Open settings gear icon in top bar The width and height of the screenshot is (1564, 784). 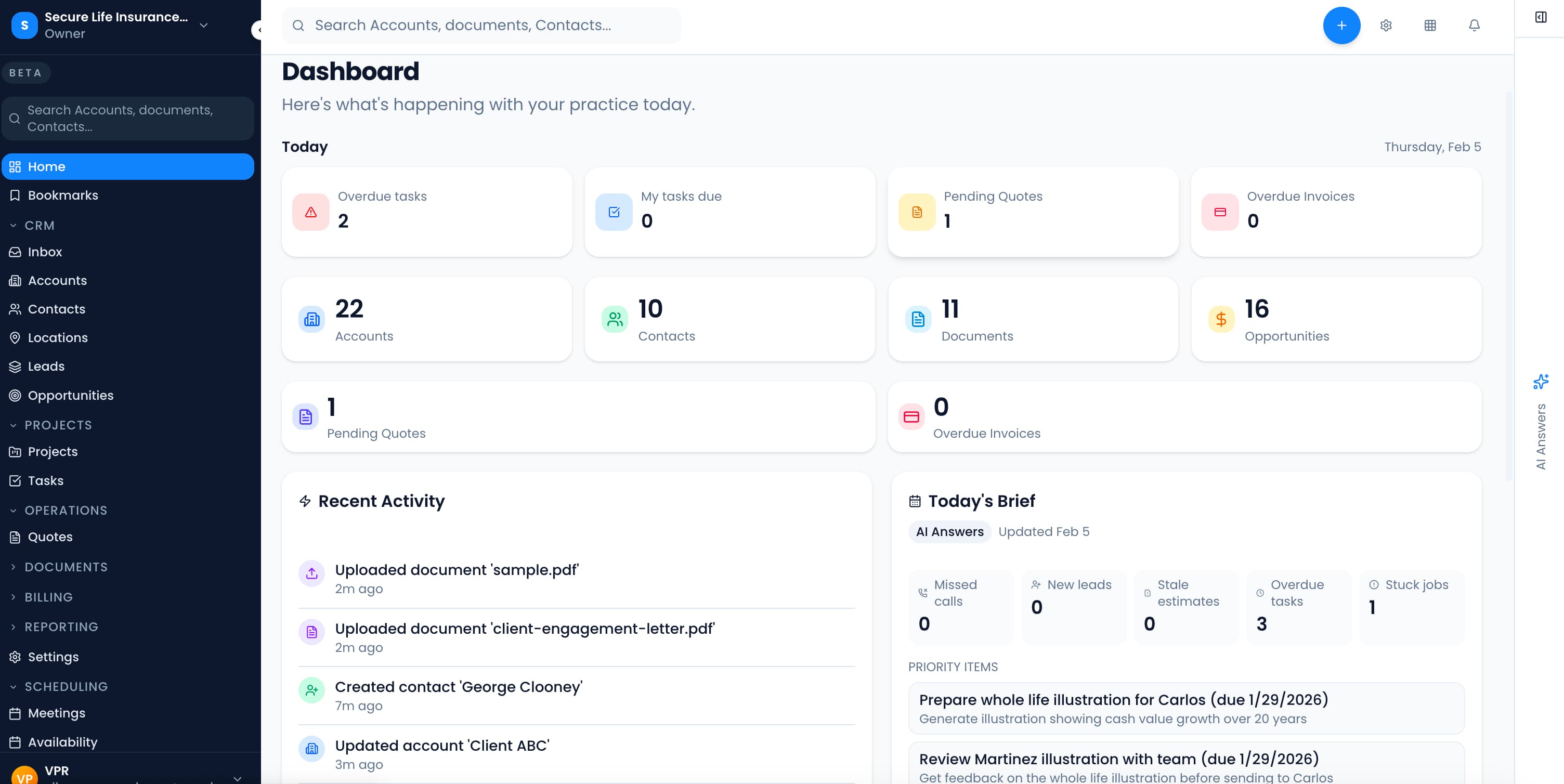coord(1386,25)
